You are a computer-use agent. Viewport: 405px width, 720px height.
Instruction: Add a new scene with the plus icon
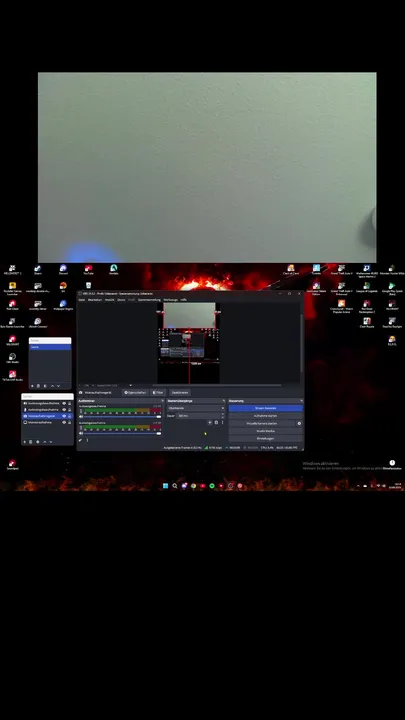tap(32, 386)
